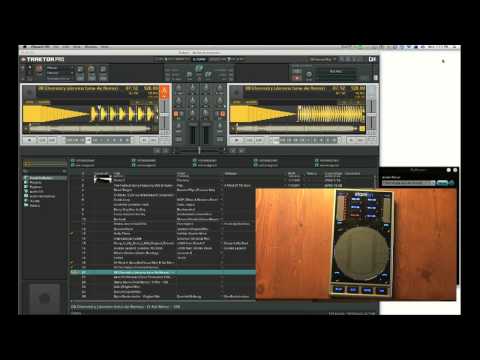The height and width of the screenshot is (360, 480).
Task: Click the left channel gain knob
Action: click(x=179, y=88)
